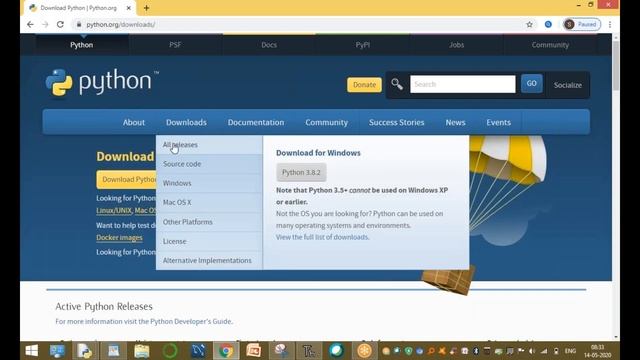This screenshot has width=640, height=360.
Task: Click the taskbar date and time clock
Action: 597,351
